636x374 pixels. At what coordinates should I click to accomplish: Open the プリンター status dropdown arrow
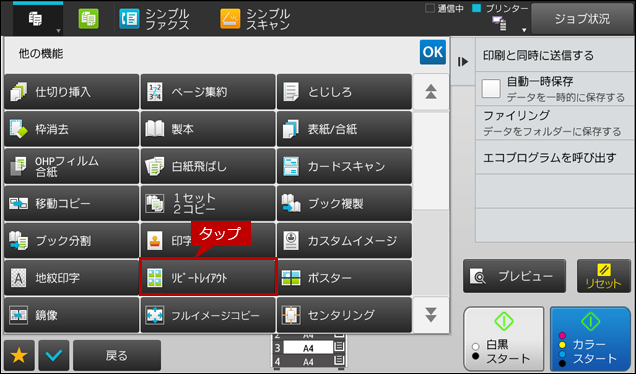524,30
